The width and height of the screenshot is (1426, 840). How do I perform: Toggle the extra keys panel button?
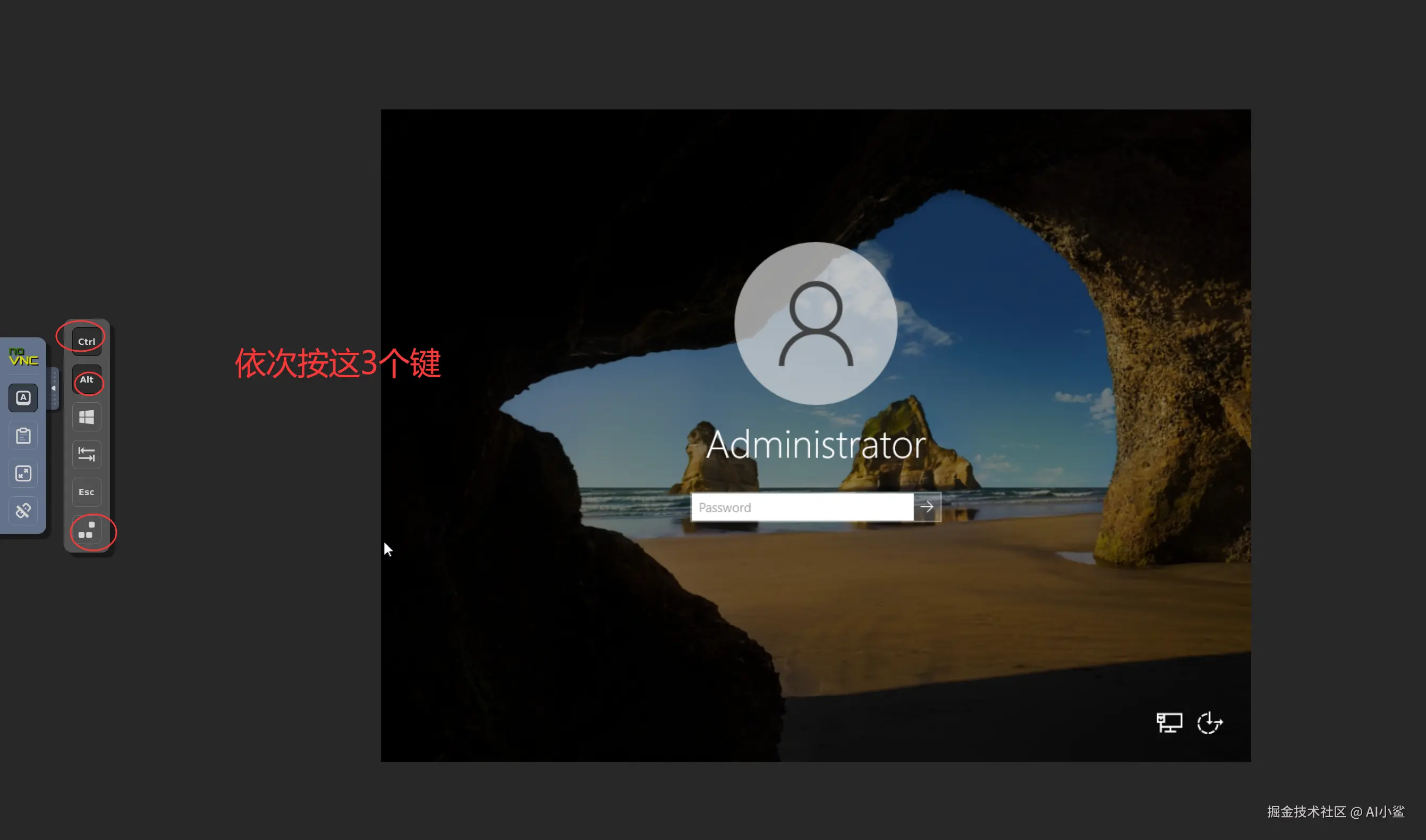(x=23, y=398)
